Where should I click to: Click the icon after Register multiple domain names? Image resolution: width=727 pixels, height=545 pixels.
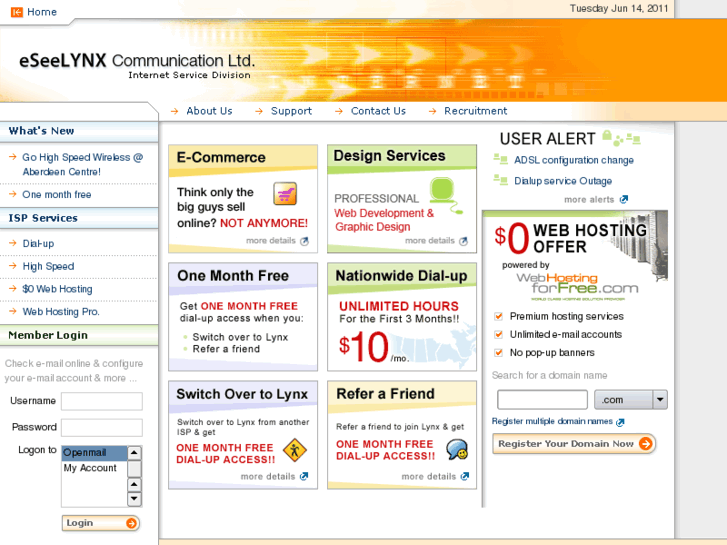(x=620, y=422)
